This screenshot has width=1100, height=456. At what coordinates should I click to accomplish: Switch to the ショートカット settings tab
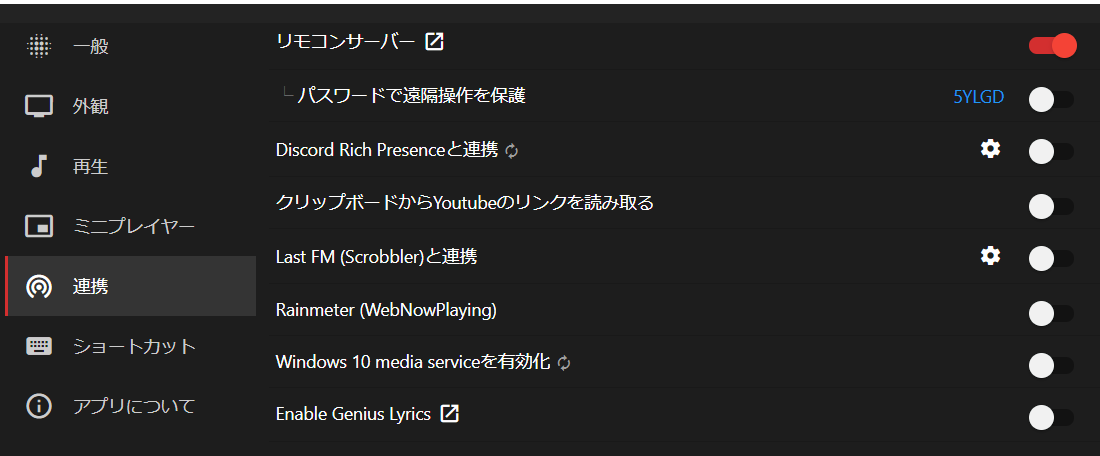tap(134, 347)
